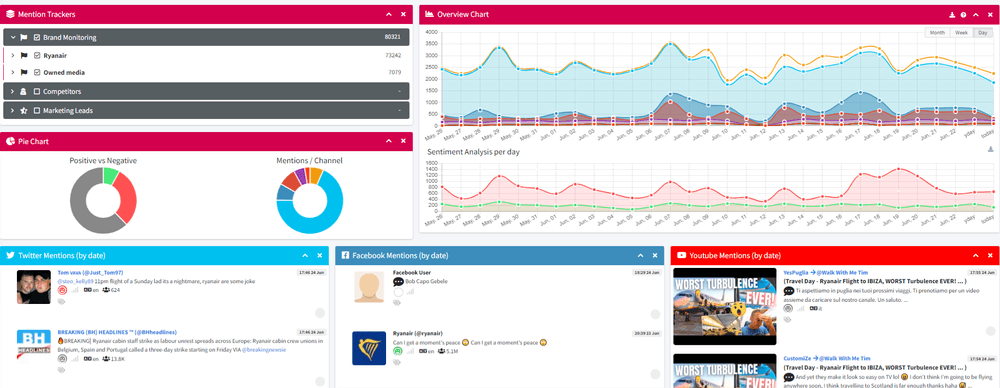
Task: Click comment bubble icon on YesPuglia mention
Action: 788,291
